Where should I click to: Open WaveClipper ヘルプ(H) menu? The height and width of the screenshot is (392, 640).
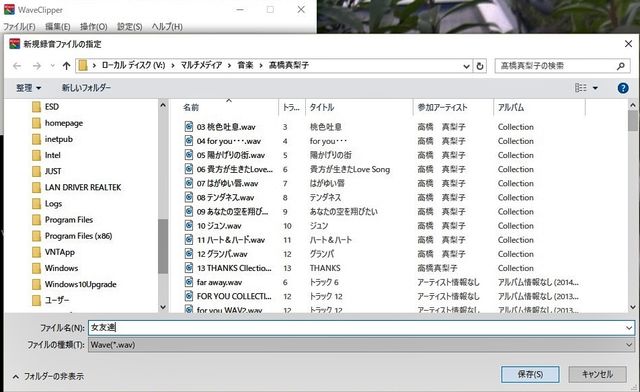[167, 27]
